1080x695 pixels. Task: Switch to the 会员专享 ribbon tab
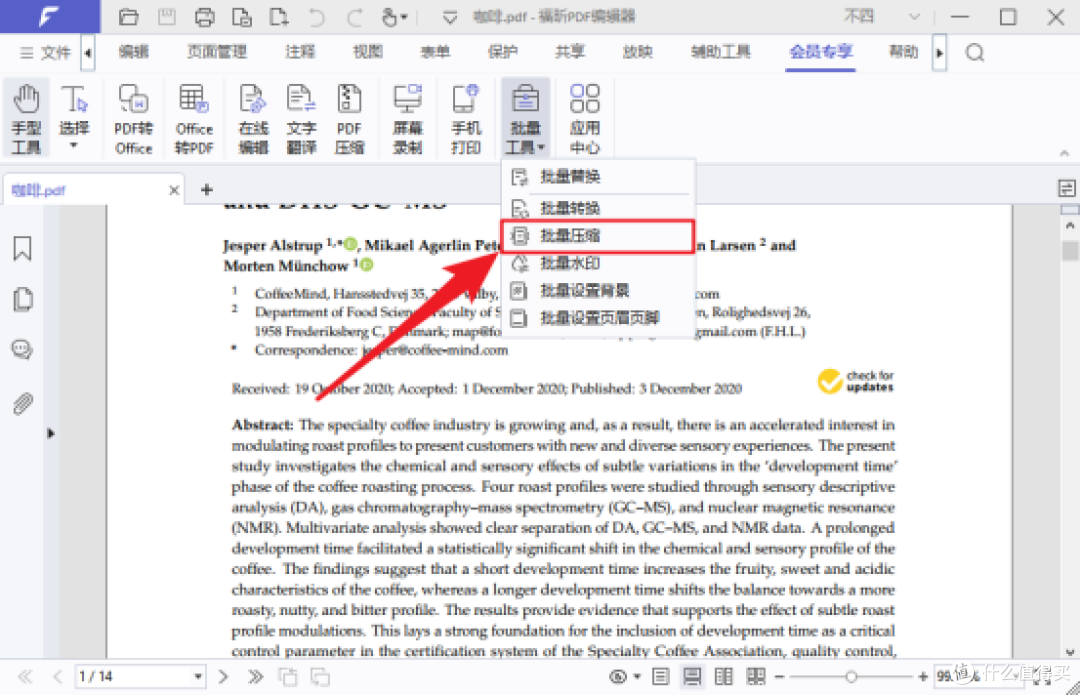(821, 52)
